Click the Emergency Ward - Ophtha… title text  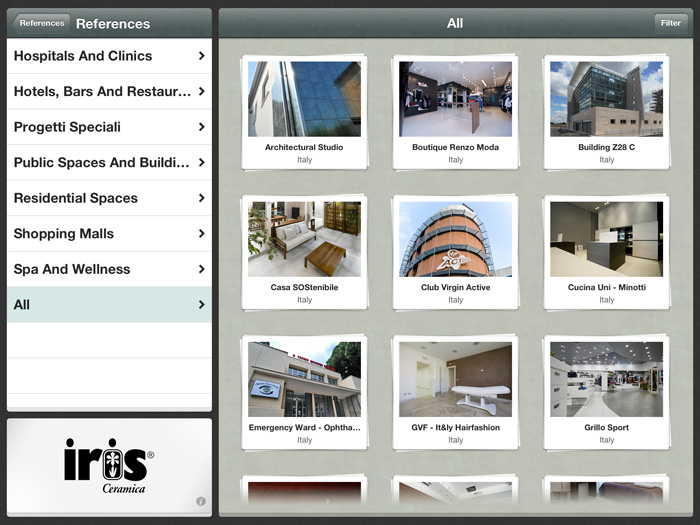[x=304, y=428]
